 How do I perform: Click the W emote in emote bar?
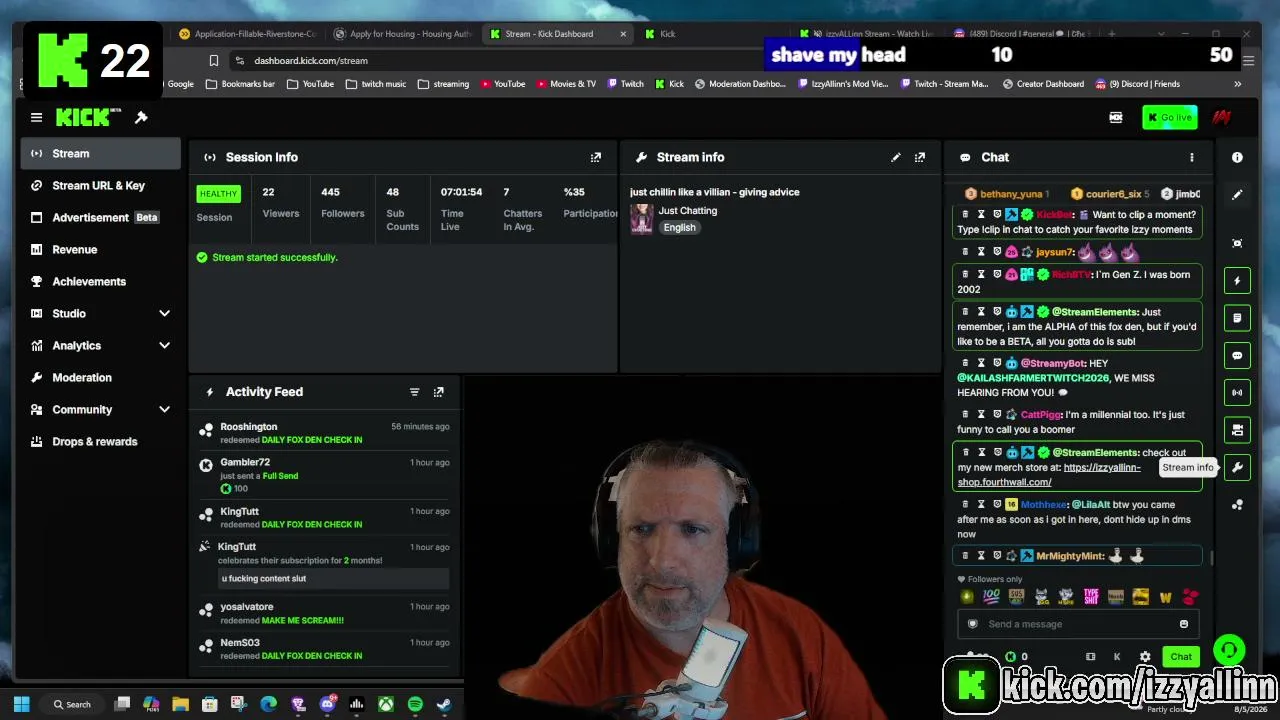point(1165,597)
